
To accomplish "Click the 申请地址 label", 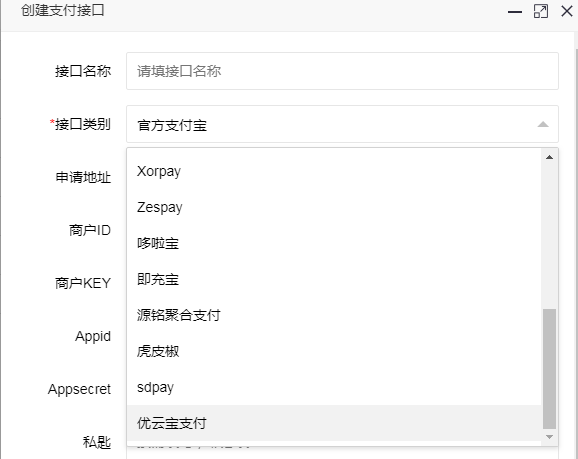I will (83, 177).
